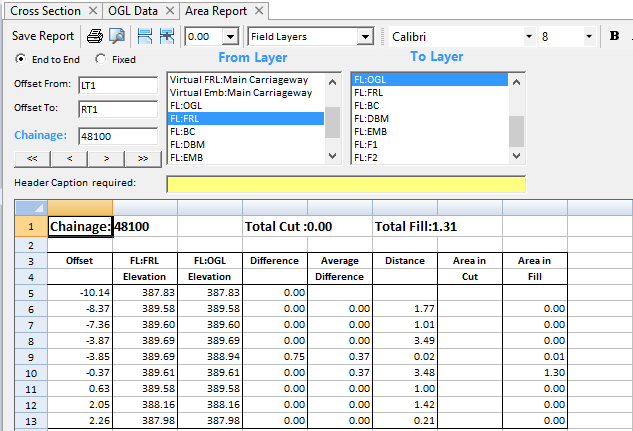Expand the Field Layers dropdown

point(365,36)
